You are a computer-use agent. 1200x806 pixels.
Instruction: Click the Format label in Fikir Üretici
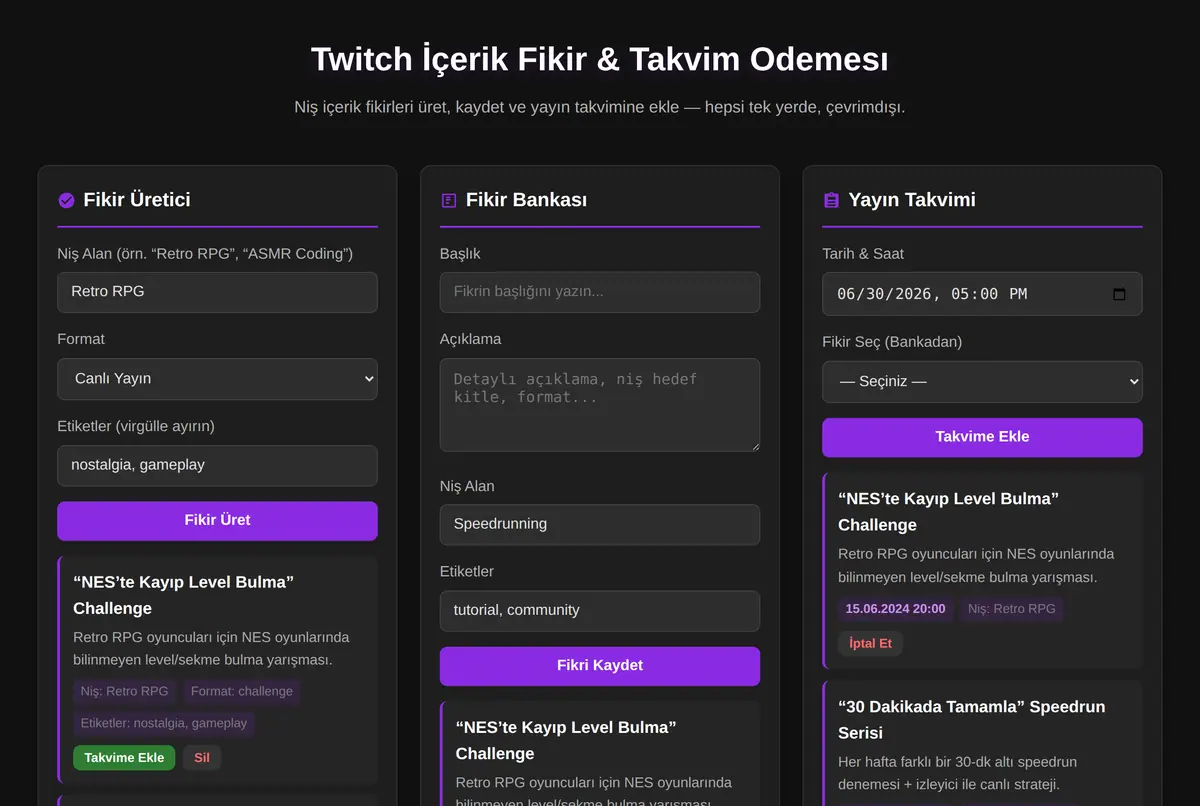(x=81, y=339)
